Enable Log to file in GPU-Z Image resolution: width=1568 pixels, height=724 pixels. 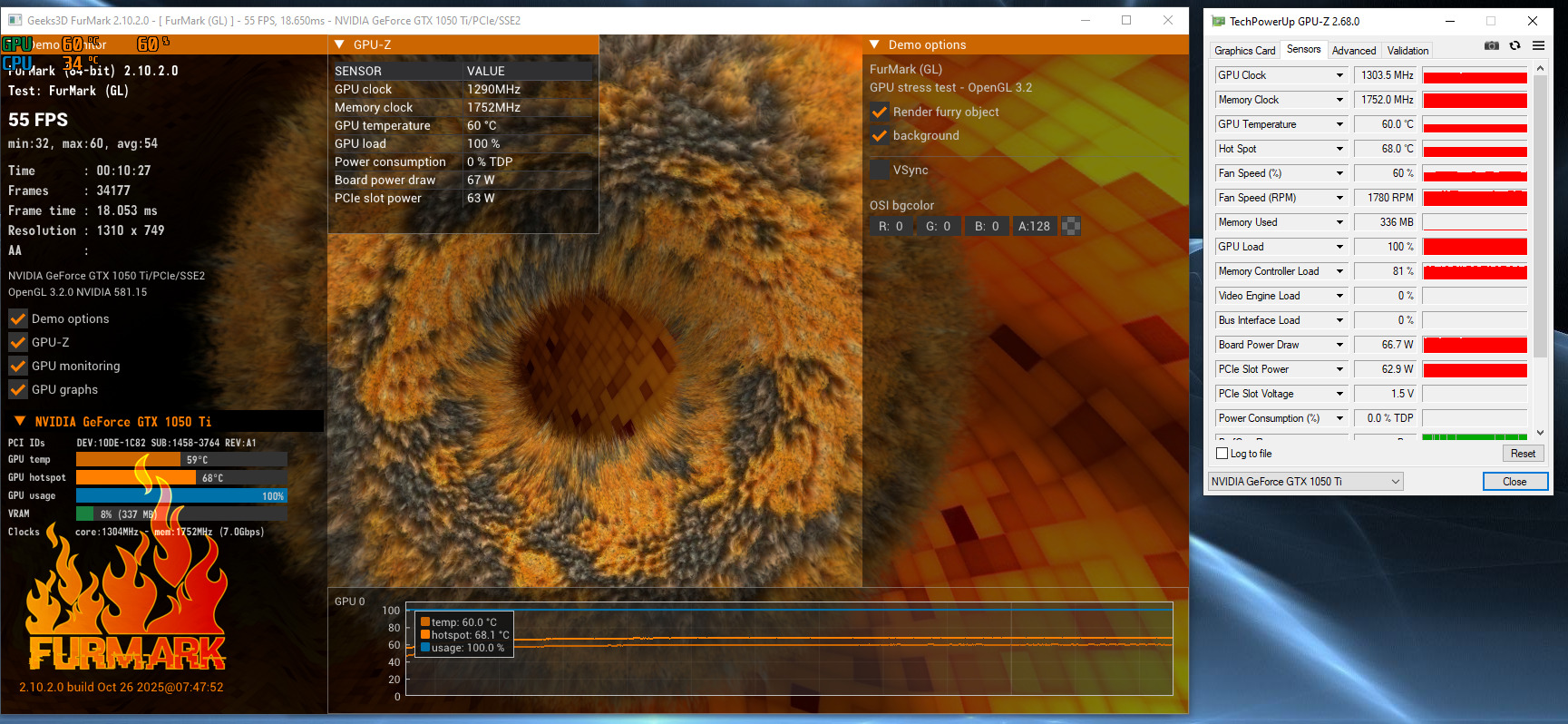[x=1222, y=454]
